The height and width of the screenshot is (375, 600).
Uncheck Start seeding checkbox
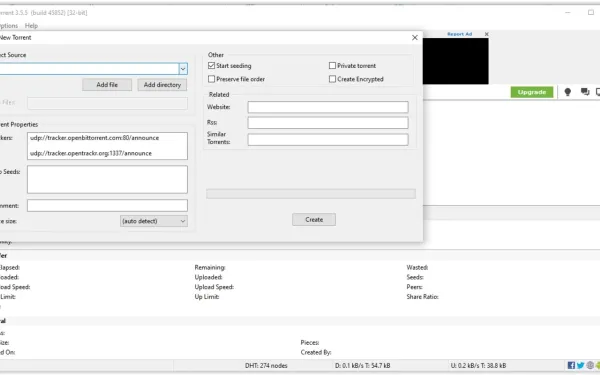[x=211, y=65]
